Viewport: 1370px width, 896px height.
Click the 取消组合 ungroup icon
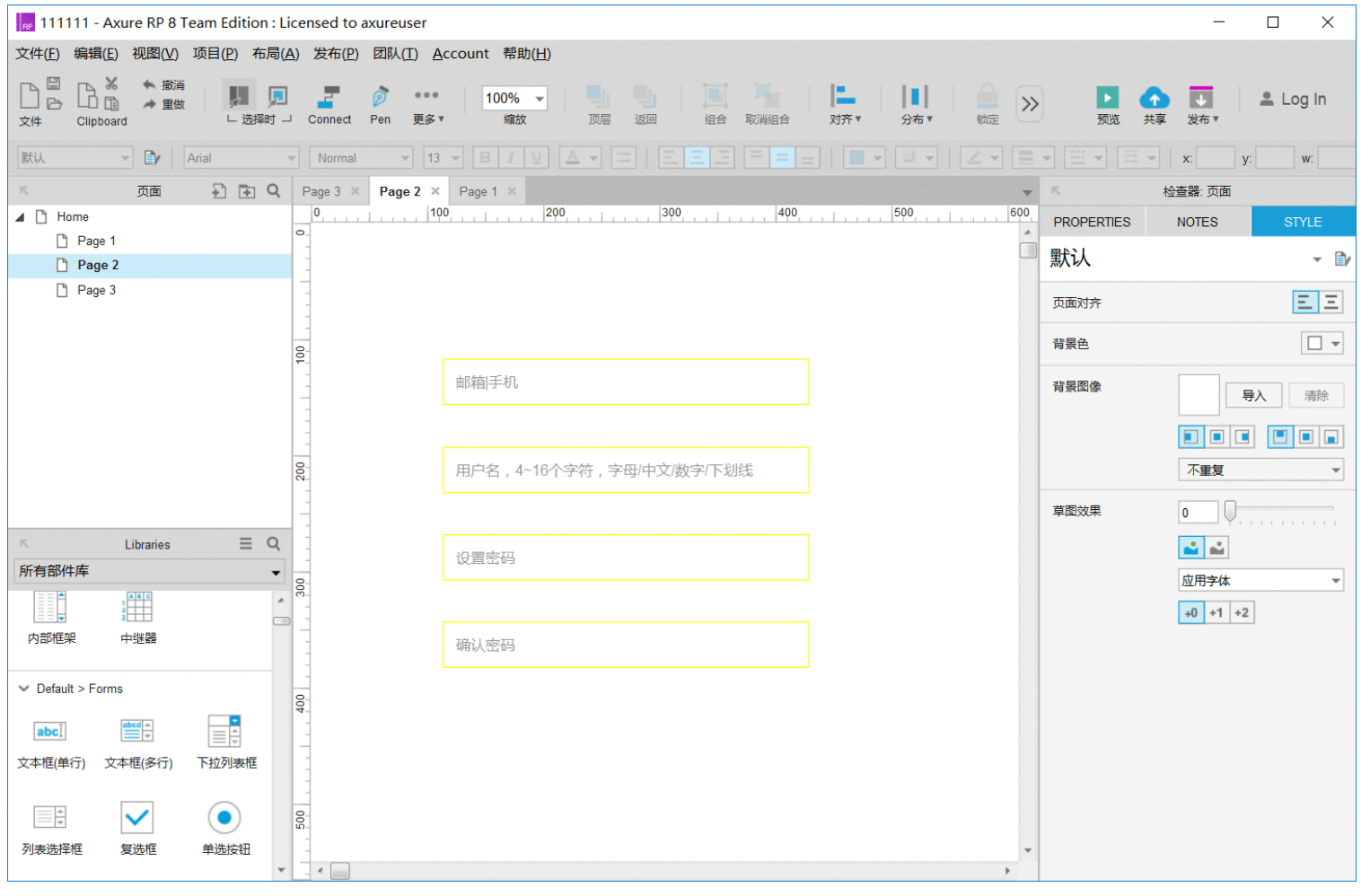pos(768,104)
